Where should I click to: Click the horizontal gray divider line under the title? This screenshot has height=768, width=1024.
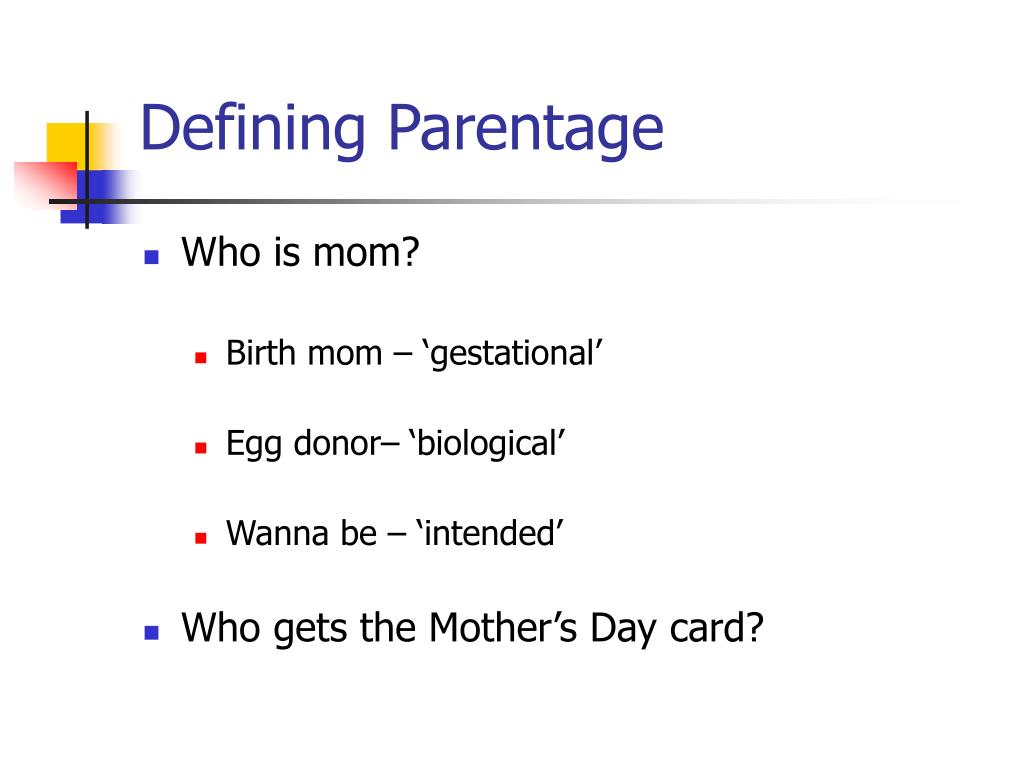point(496,201)
